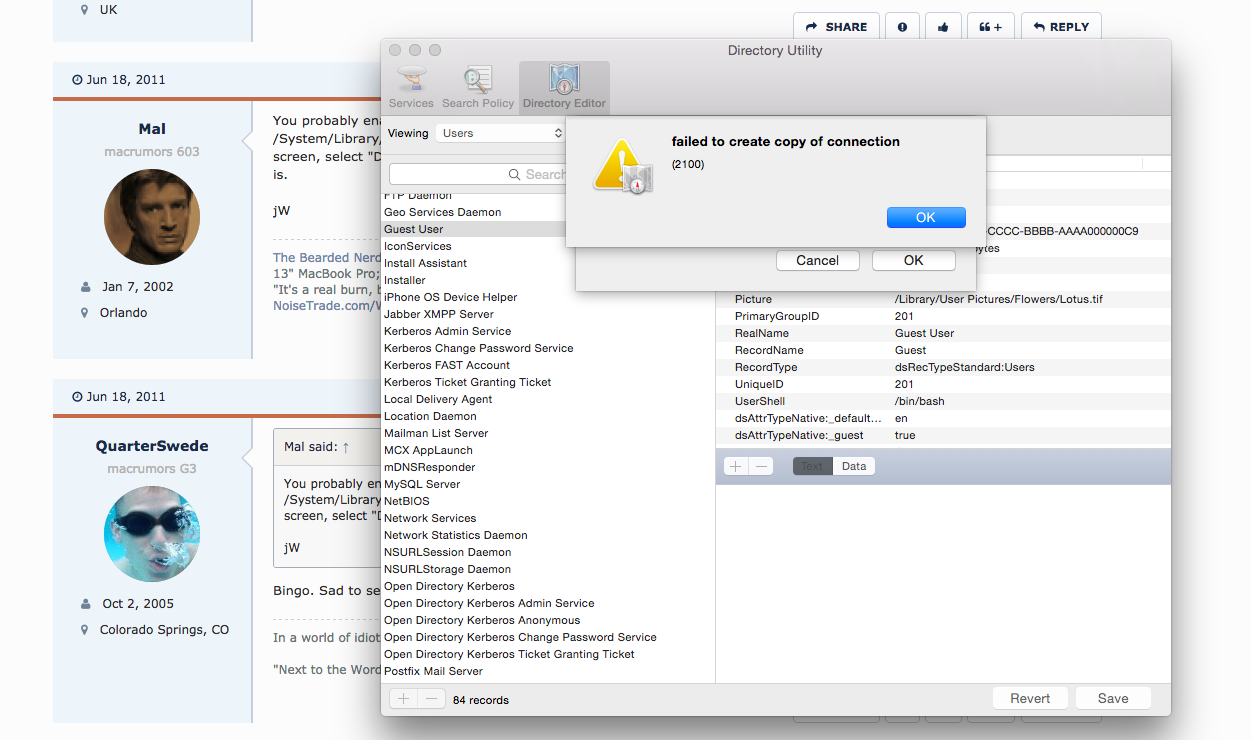Click the remove attribute minus button
This screenshot has width=1251, height=740.
click(761, 466)
